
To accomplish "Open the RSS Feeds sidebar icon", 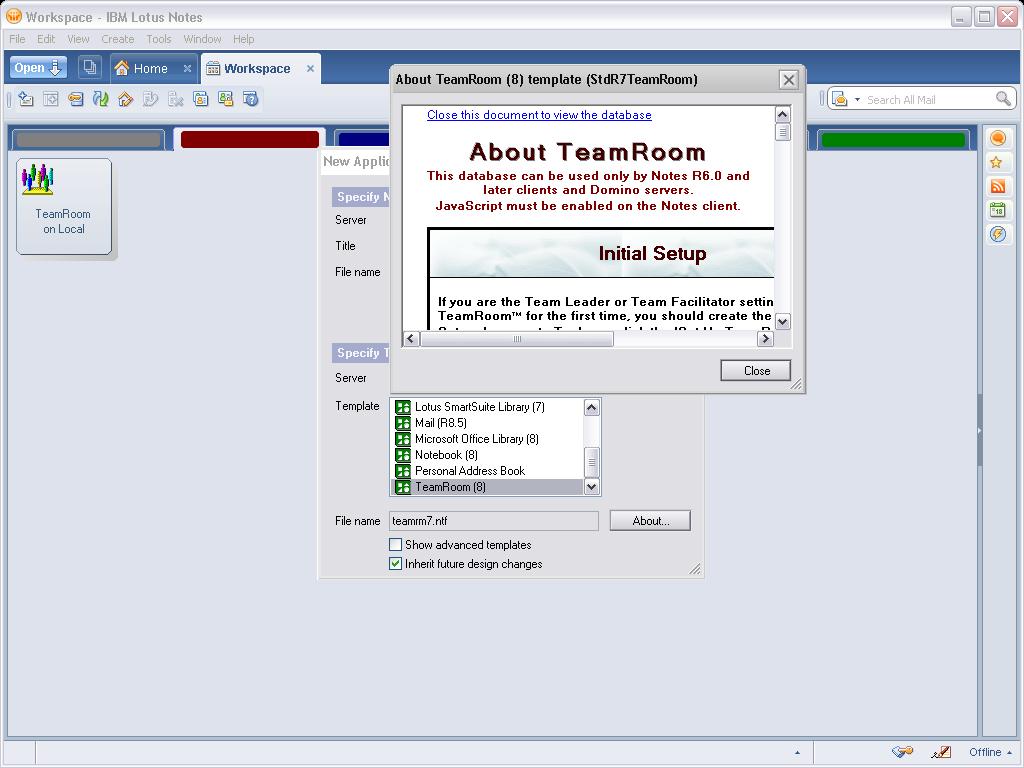I will [x=997, y=186].
